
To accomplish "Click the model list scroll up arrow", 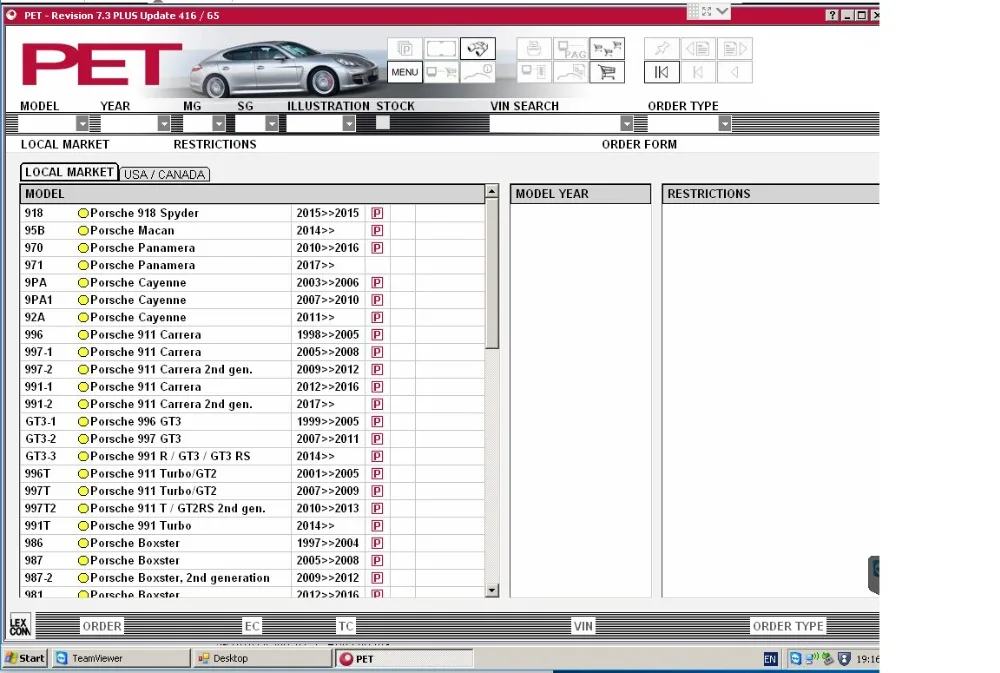I will pyautogui.click(x=492, y=191).
